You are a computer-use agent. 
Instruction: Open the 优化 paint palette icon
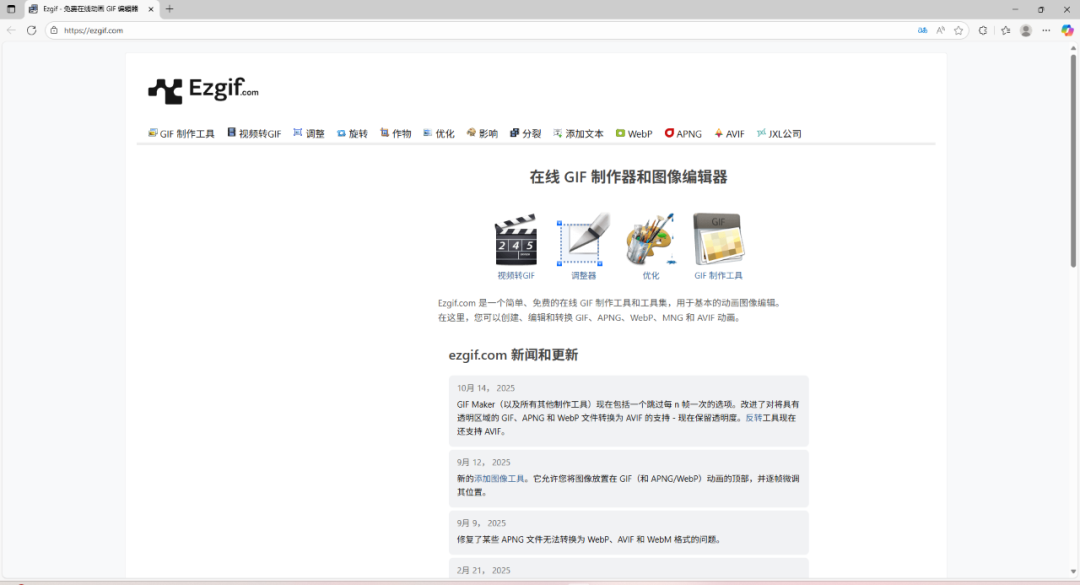651,240
